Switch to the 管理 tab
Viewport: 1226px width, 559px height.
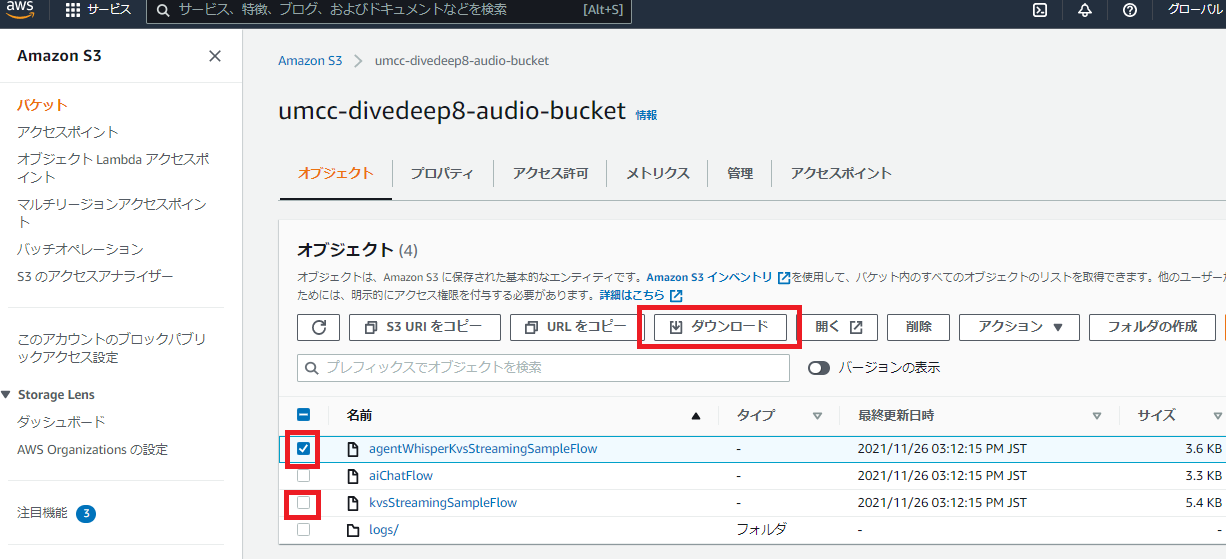tap(740, 173)
